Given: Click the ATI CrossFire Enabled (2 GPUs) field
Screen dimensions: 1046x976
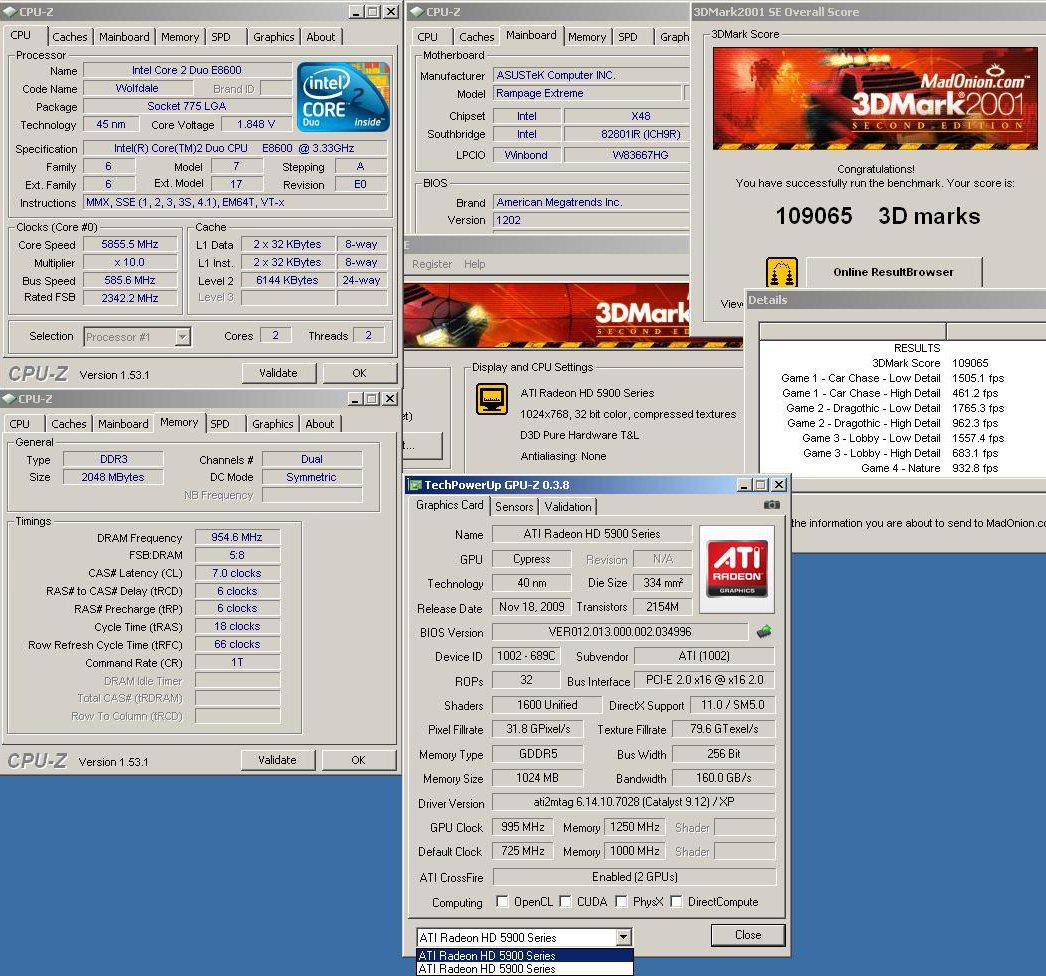Looking at the screenshot, I should [634, 877].
